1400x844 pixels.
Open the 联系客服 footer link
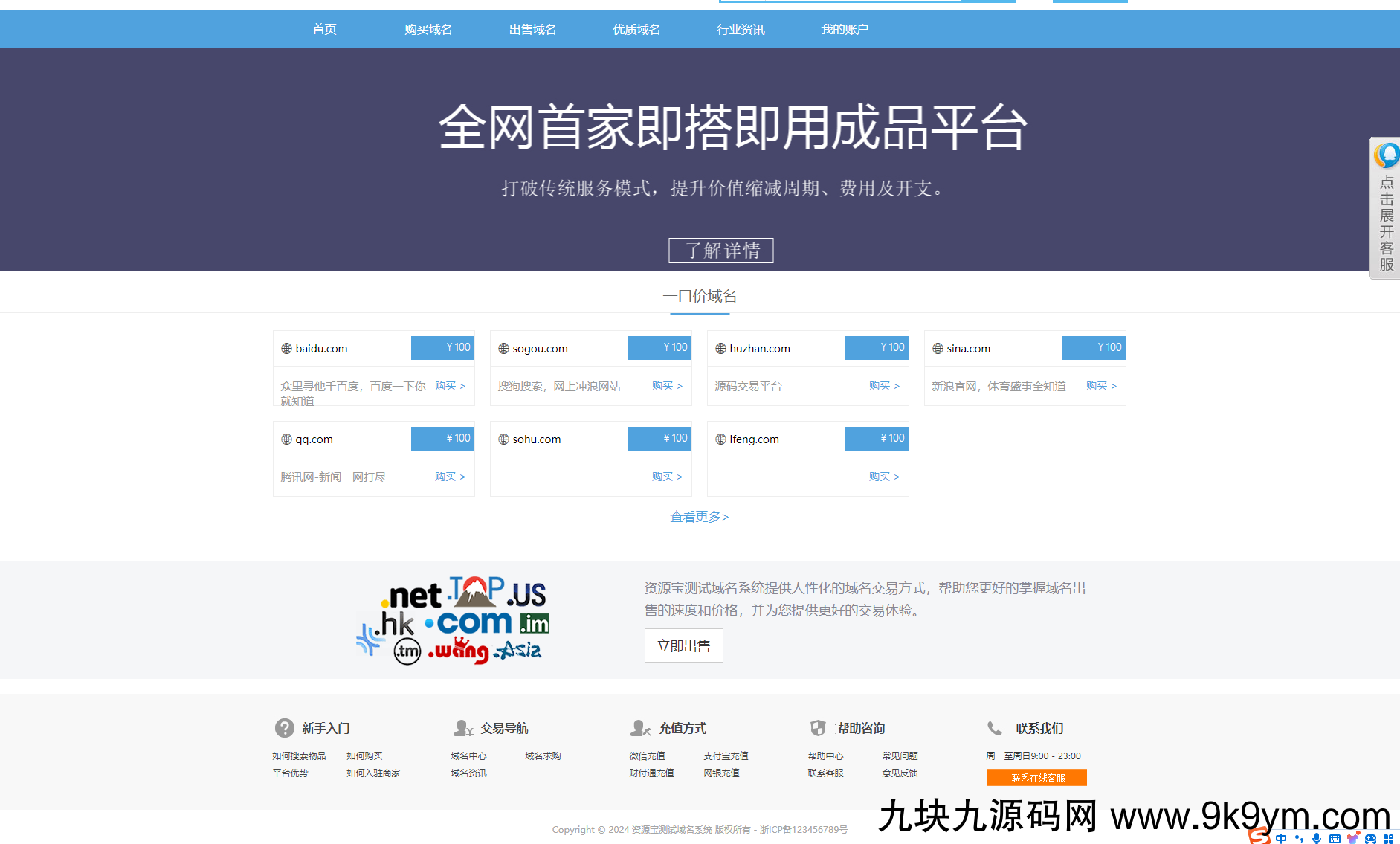click(x=825, y=773)
